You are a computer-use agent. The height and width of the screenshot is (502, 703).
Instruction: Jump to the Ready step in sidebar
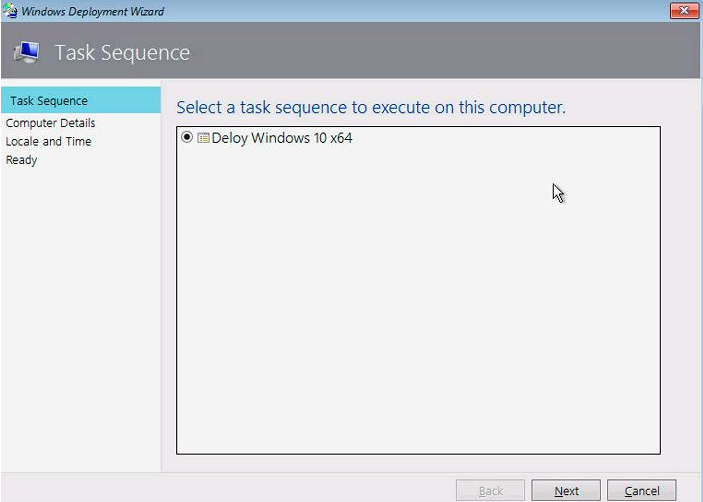tap(21, 160)
